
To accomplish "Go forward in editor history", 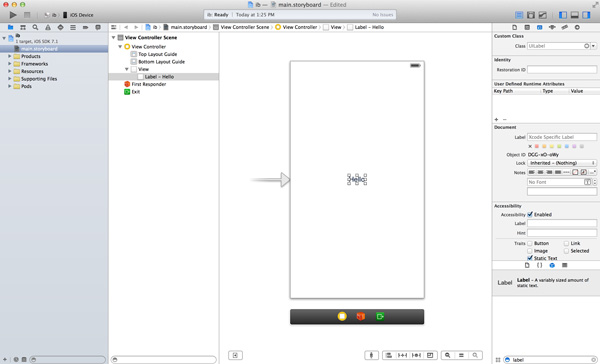I will click(x=135, y=27).
